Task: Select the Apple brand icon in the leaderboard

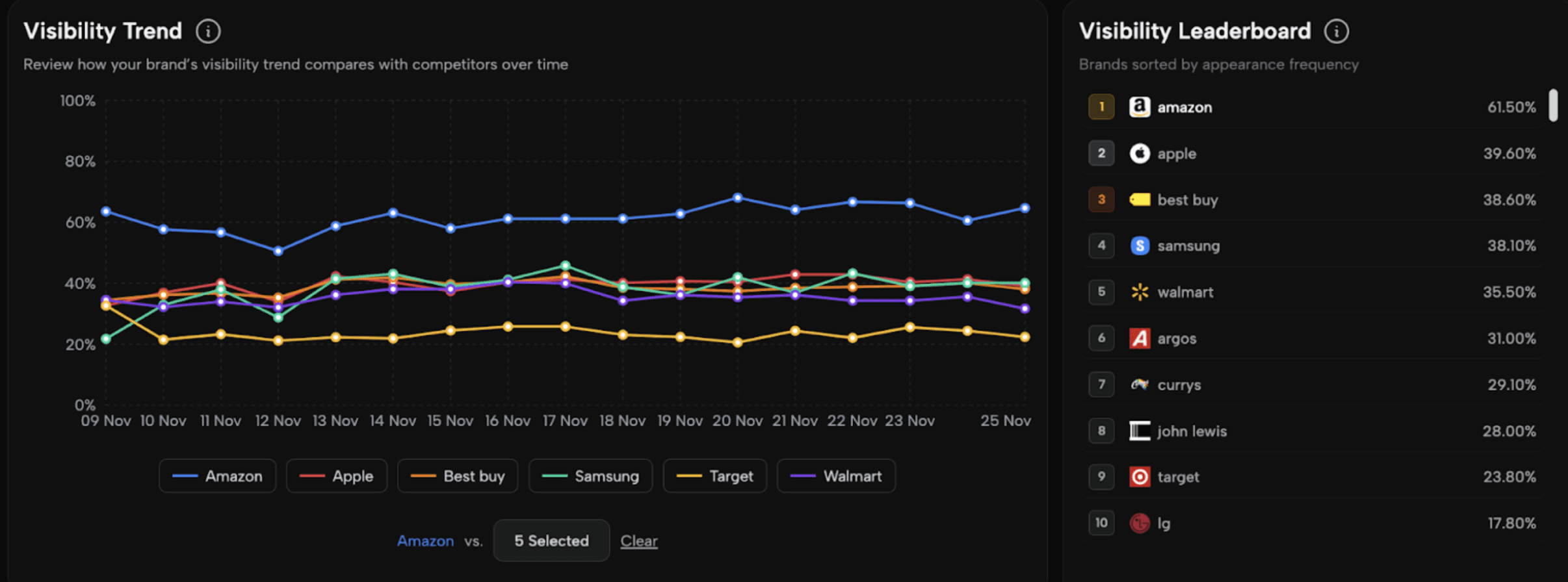Action: pyautogui.click(x=1140, y=153)
